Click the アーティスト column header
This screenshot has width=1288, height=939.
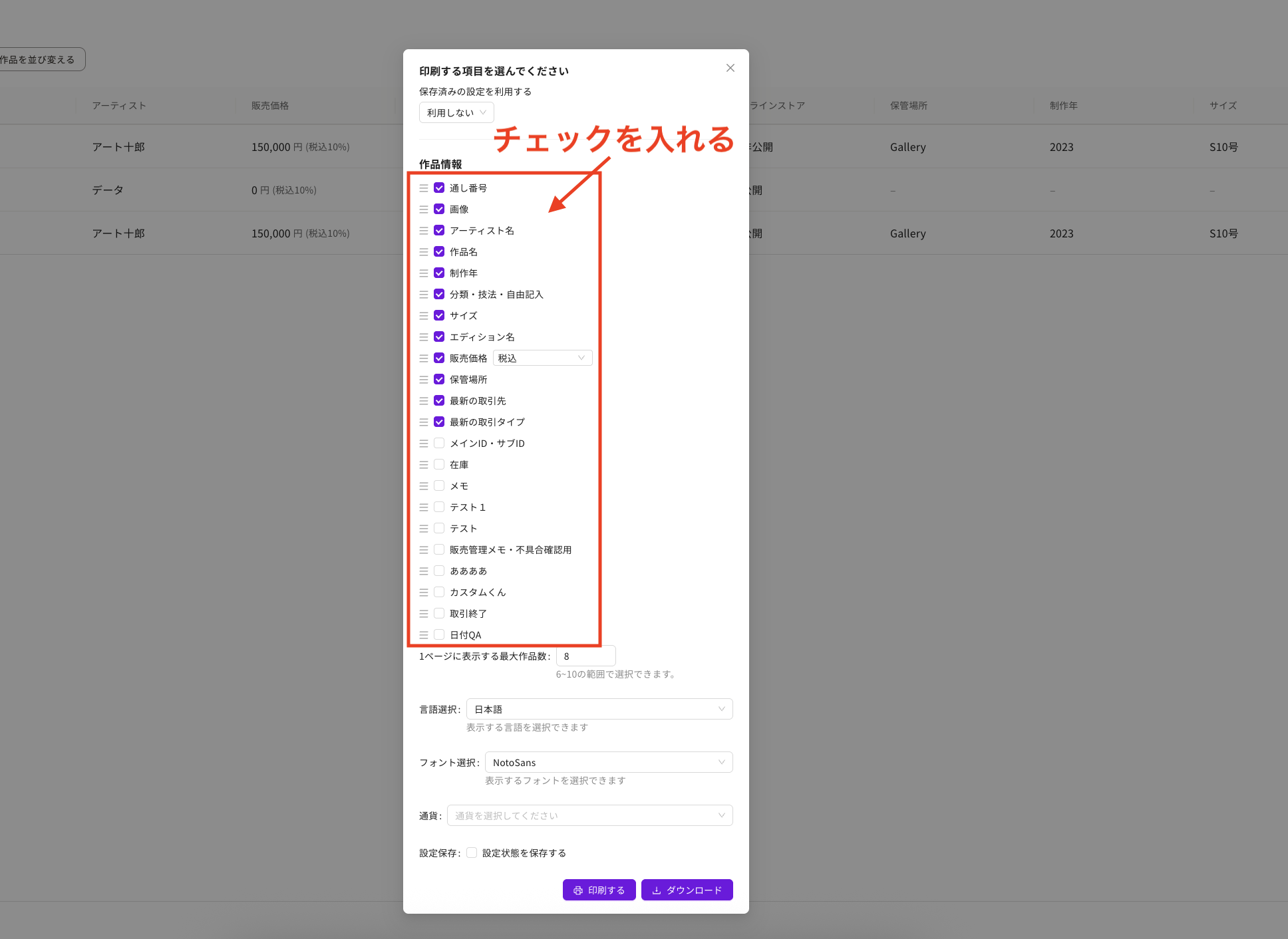pos(118,105)
